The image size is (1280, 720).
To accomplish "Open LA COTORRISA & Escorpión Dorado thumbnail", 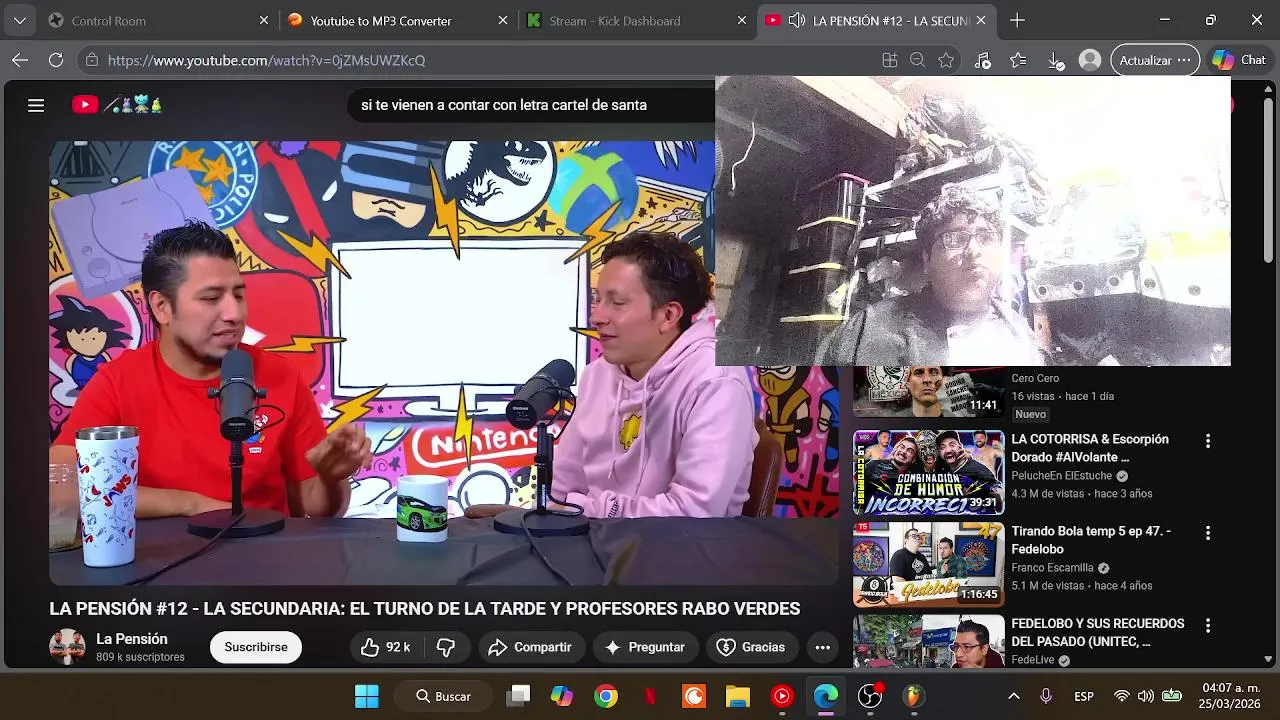I will 928,473.
